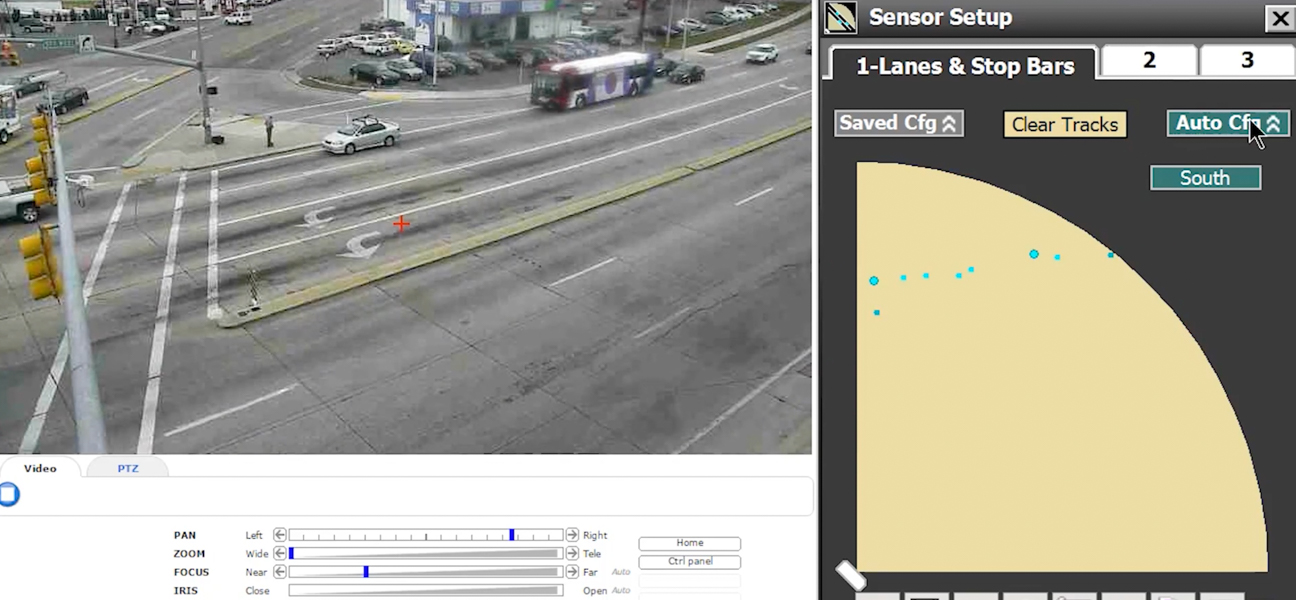Click the South direction button
Screen dimensions: 1296x600
point(1205,178)
